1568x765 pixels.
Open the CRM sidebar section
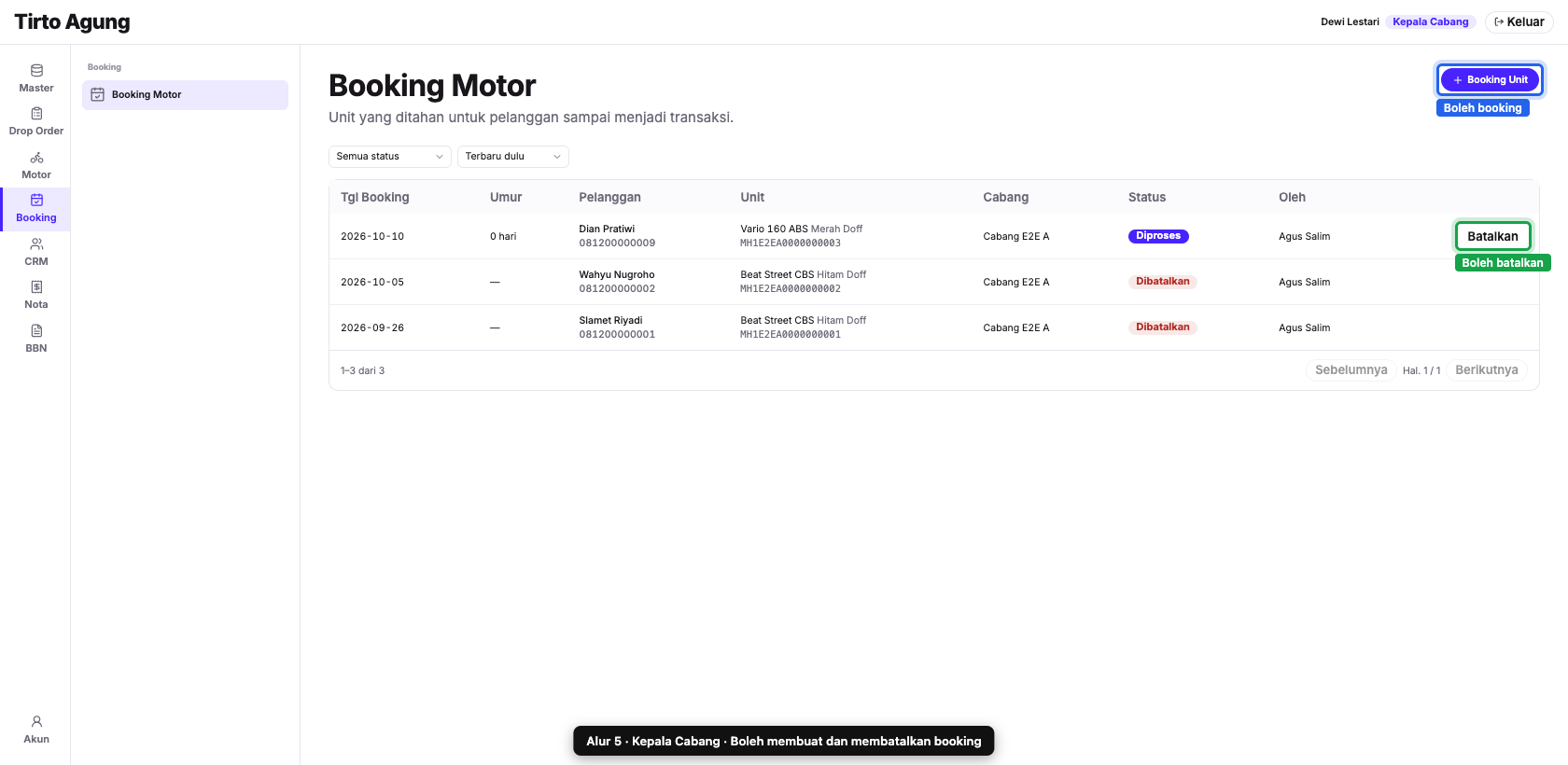[35, 252]
